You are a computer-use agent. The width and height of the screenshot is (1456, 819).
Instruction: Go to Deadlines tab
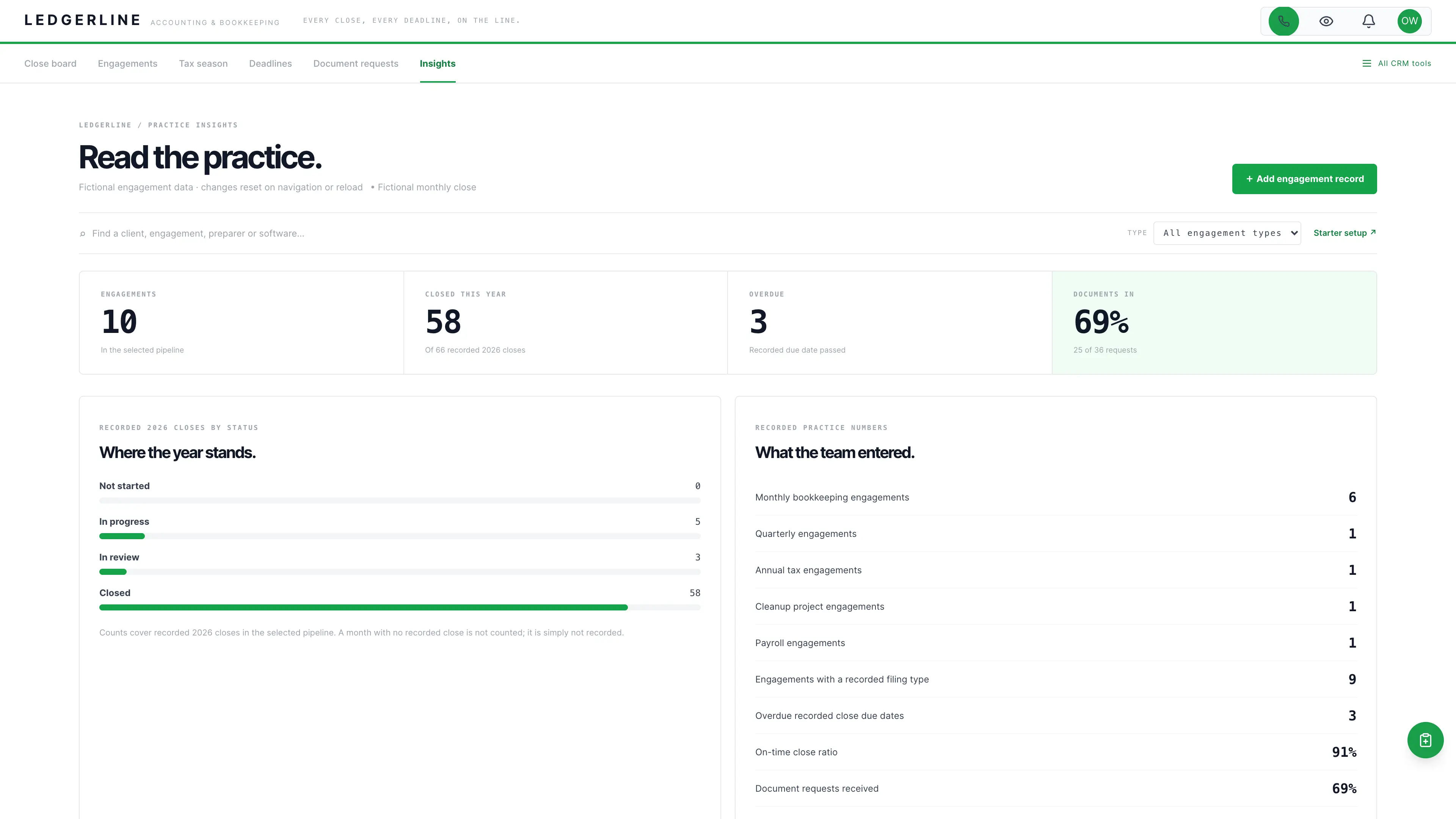click(x=271, y=63)
